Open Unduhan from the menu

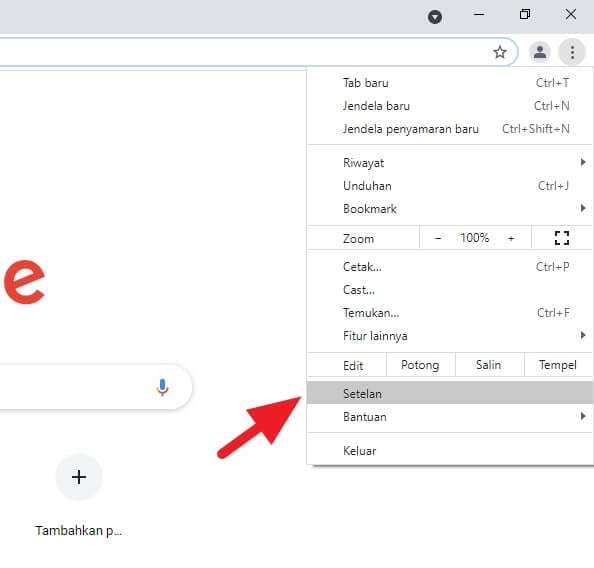[450, 186]
